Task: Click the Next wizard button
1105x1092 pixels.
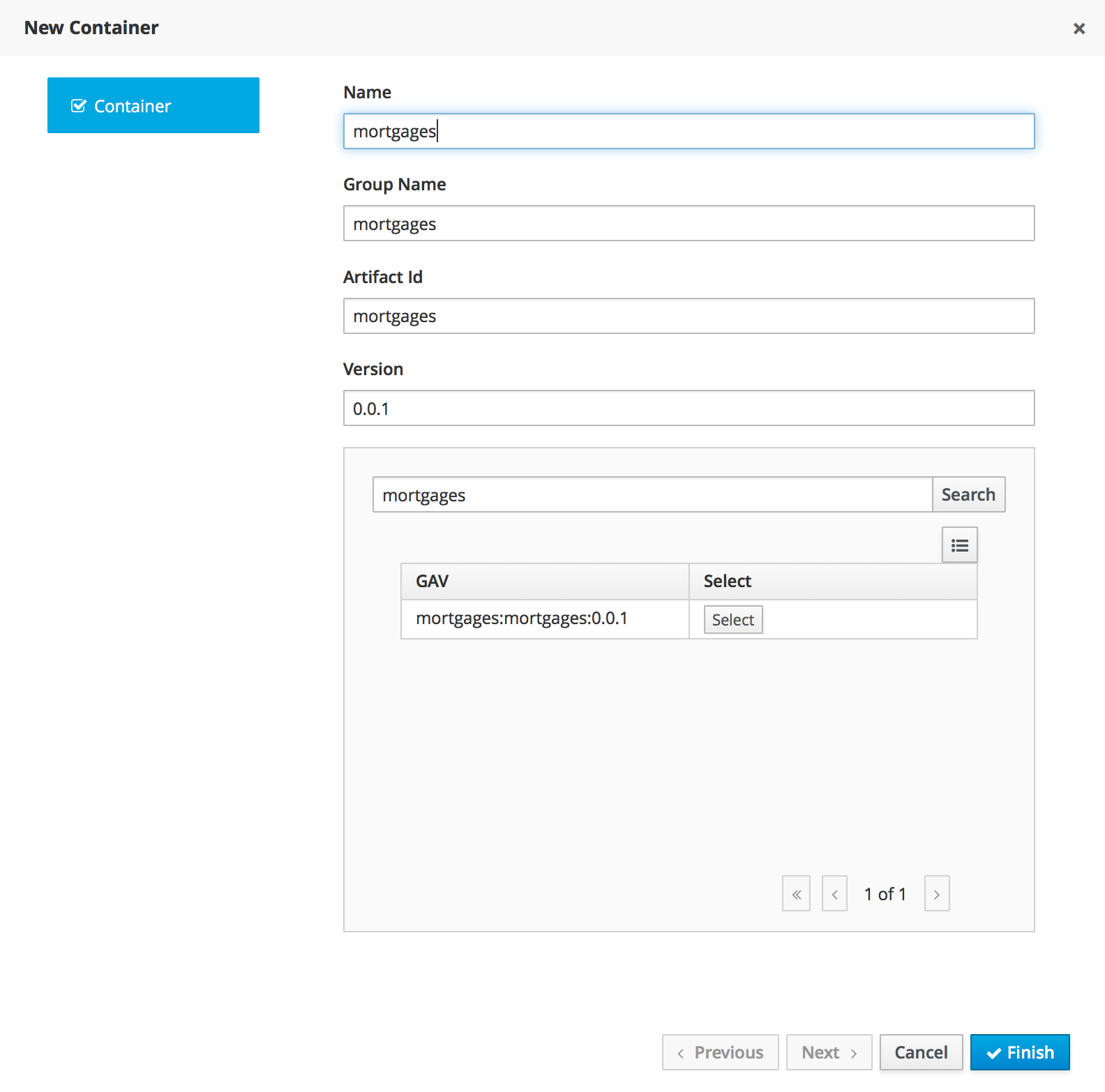Action: pos(829,1052)
